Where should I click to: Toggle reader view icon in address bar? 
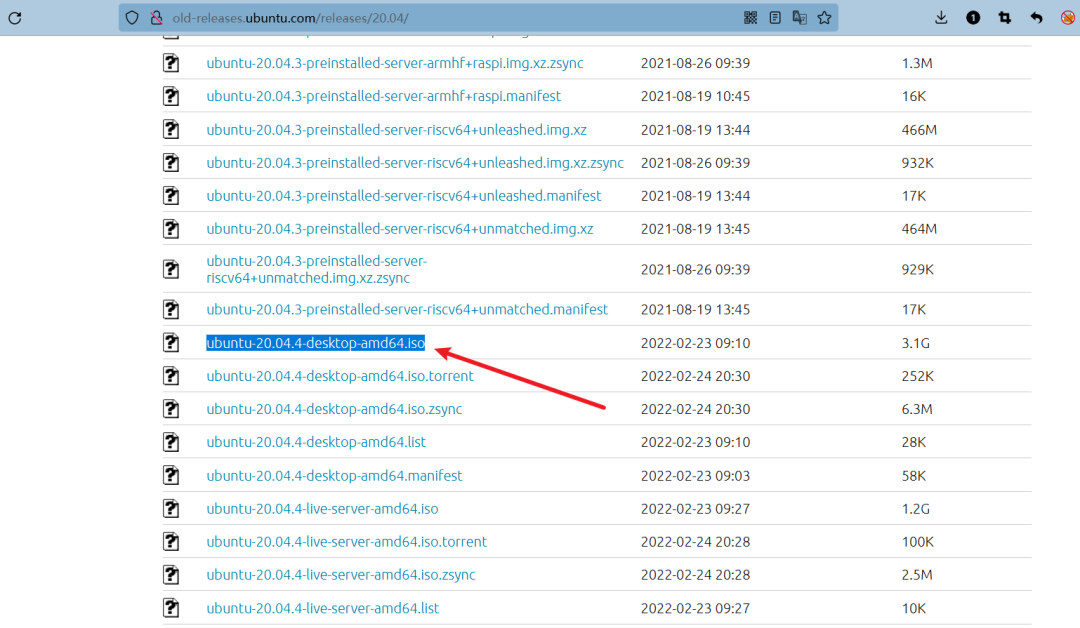775,18
